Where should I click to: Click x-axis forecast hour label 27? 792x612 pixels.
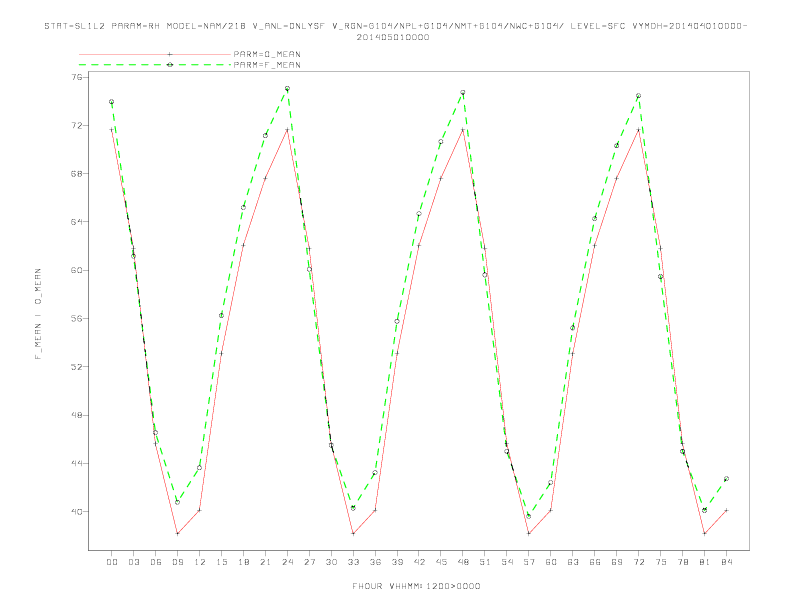click(309, 562)
